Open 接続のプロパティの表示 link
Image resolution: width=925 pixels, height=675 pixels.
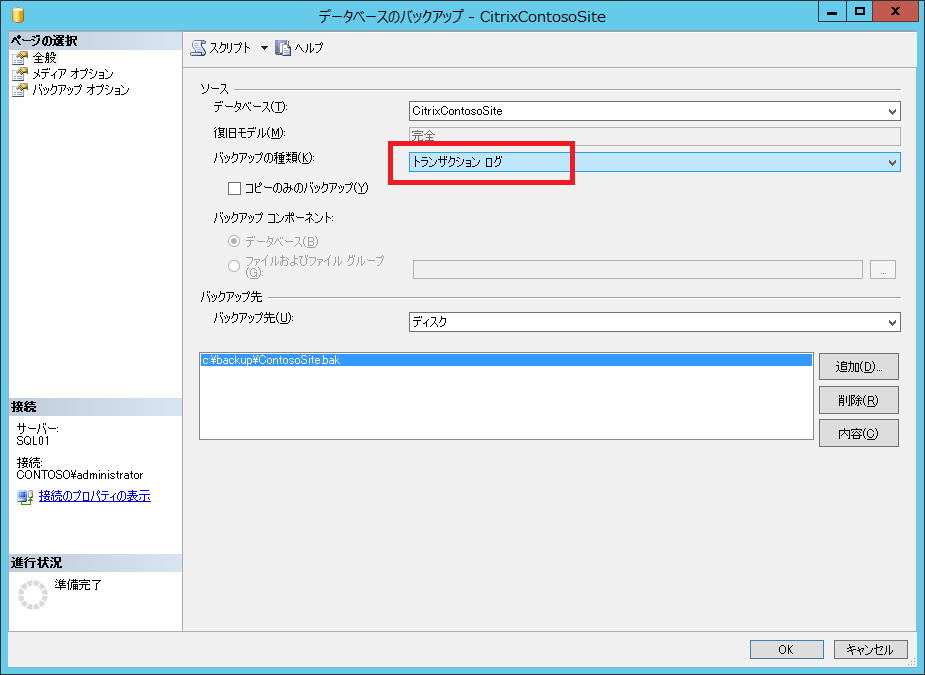click(95, 496)
